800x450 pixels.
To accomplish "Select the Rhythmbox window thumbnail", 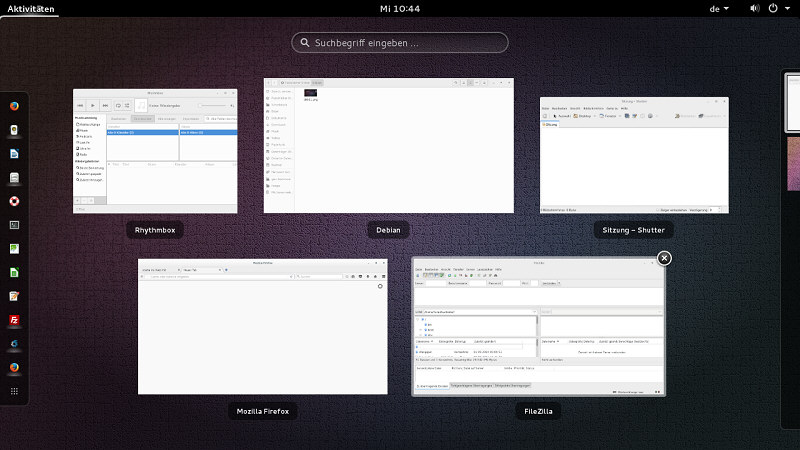I will 155,151.
